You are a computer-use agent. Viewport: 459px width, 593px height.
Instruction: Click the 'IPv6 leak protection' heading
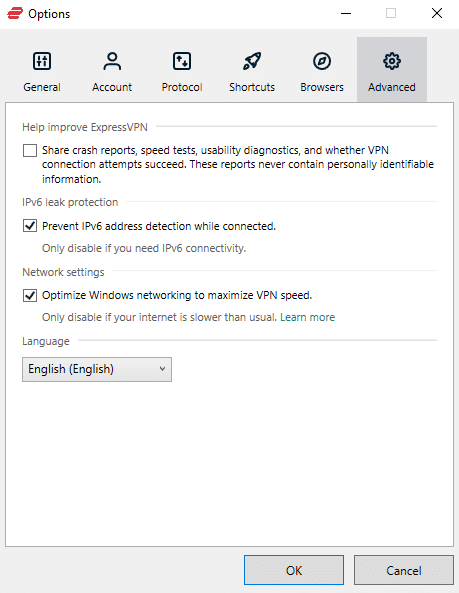(x=70, y=202)
